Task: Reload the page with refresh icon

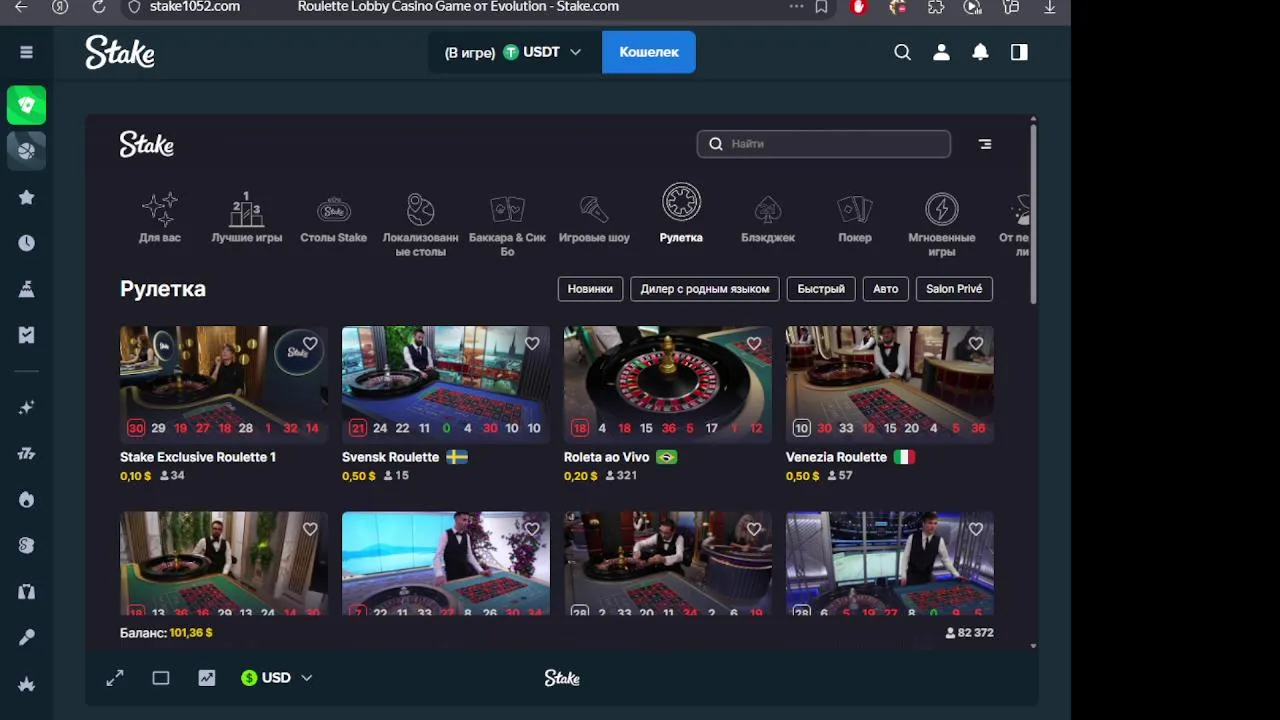Action: point(98,7)
